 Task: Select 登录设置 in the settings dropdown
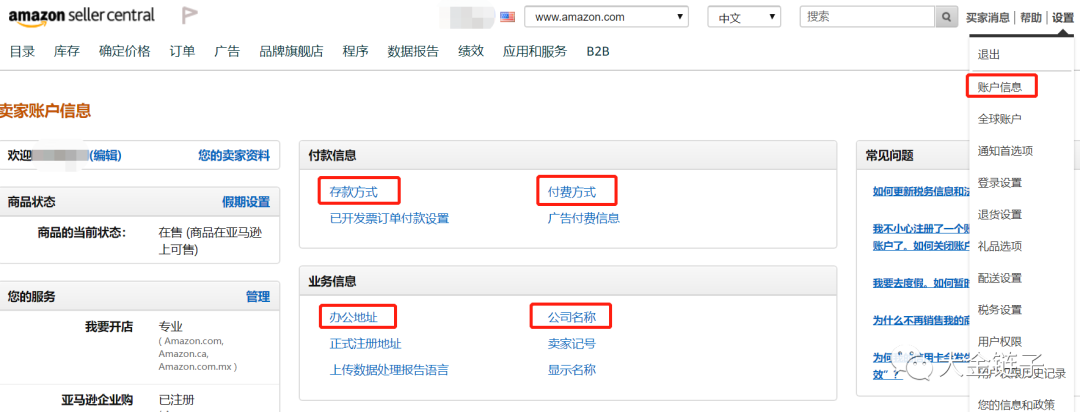click(x=999, y=183)
